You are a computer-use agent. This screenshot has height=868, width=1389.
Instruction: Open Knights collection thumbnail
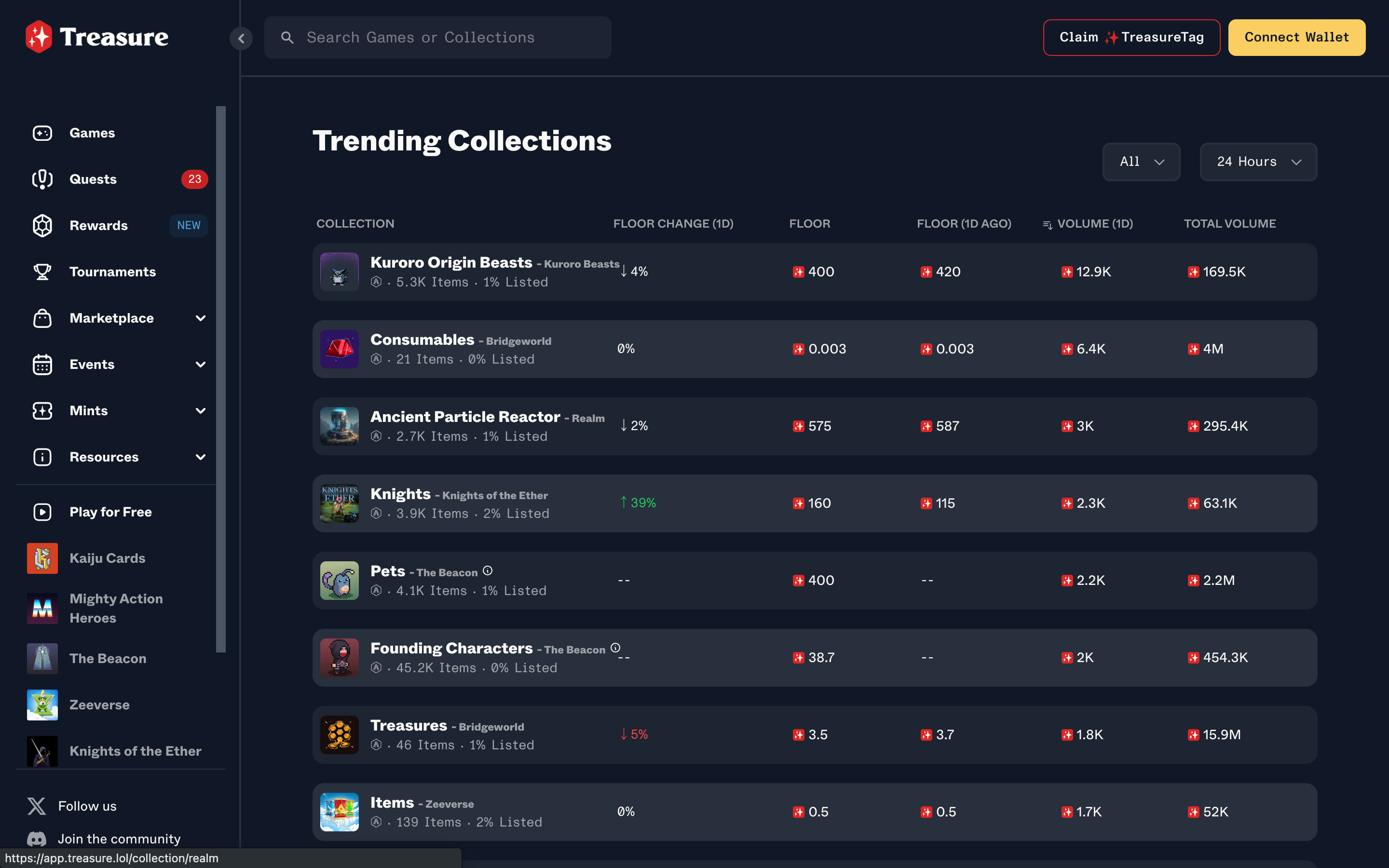click(339, 503)
